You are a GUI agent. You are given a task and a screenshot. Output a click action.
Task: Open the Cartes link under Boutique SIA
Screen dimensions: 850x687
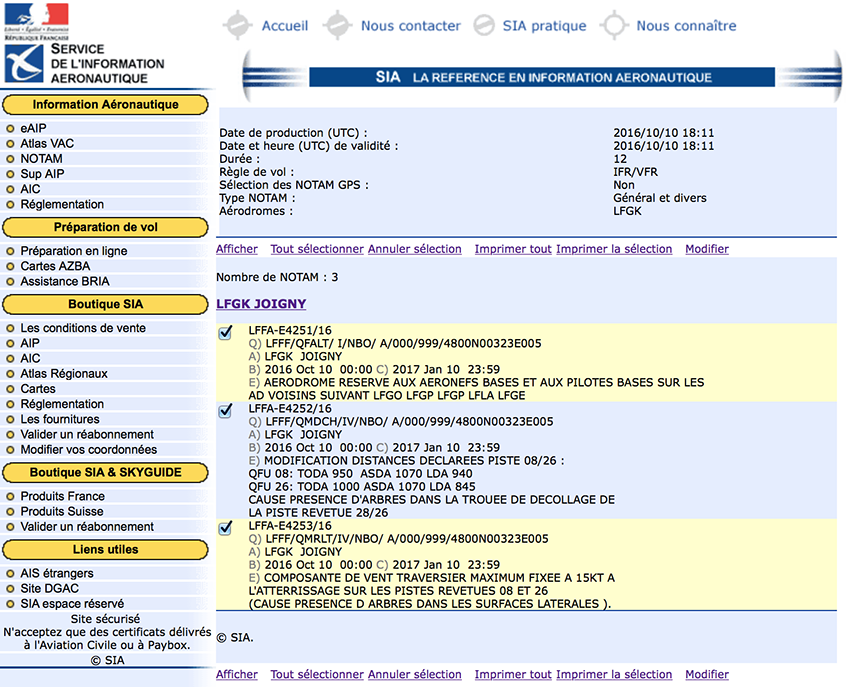click(x=38, y=389)
